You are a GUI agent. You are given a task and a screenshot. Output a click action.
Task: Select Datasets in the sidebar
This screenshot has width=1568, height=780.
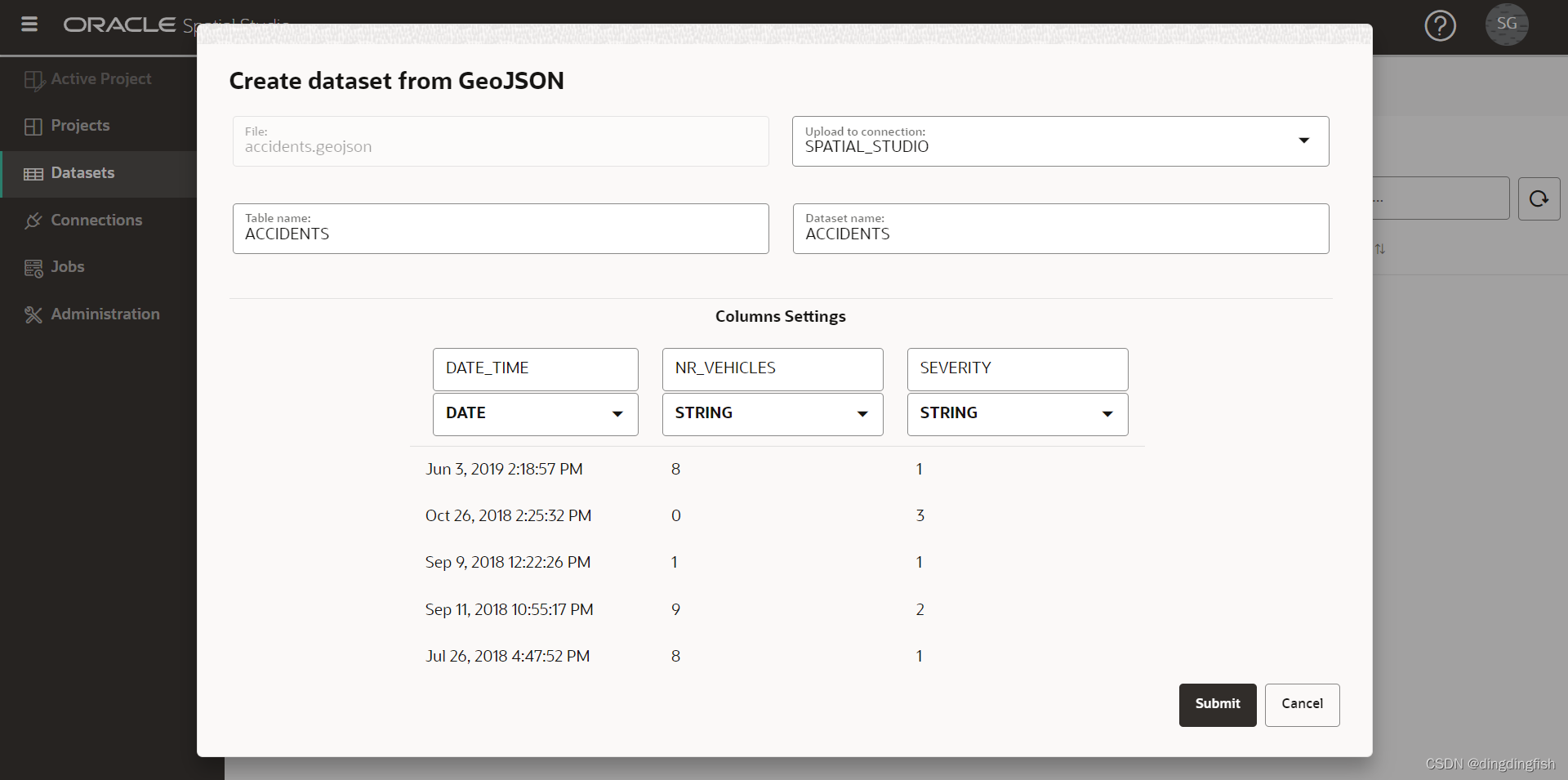tap(99, 173)
